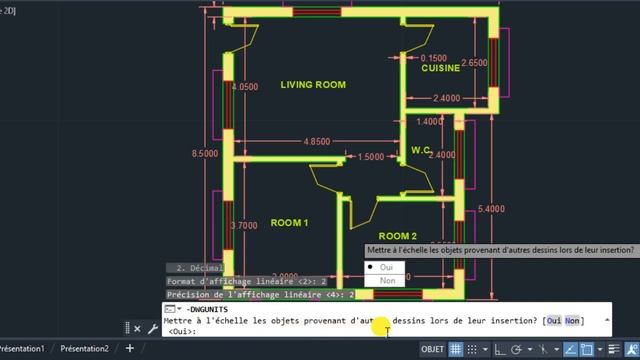Select the 0.1500 dimension text
Viewport: 640px width, 360px height.
coord(433,58)
